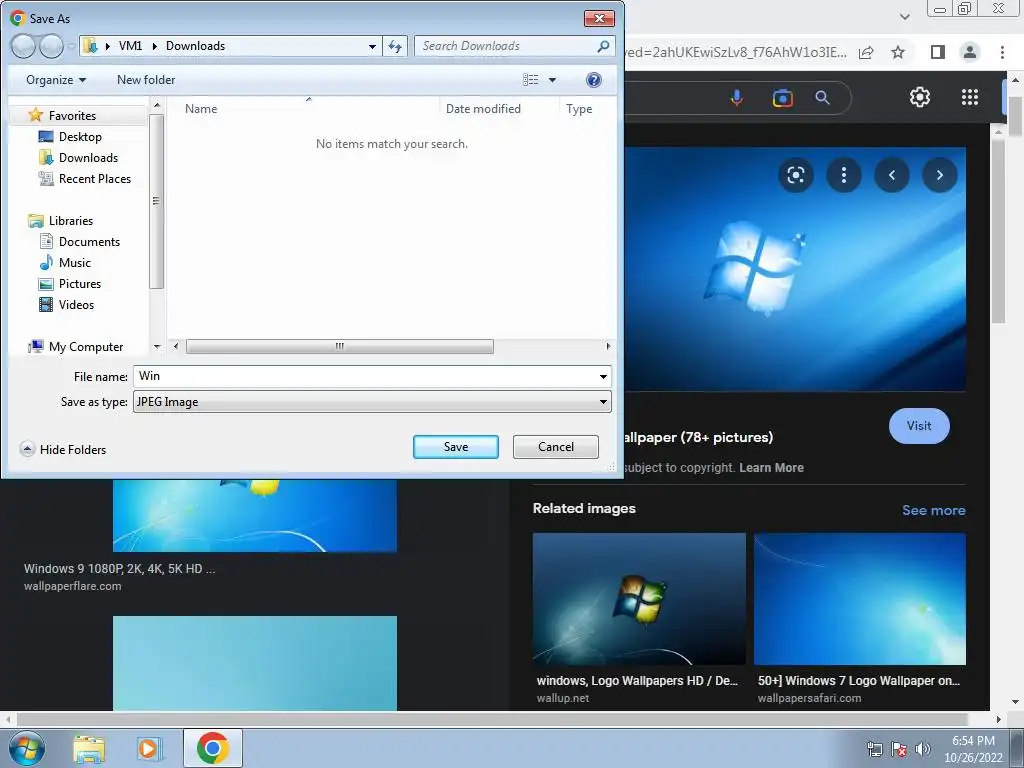Select Documents library
1024x768 pixels.
(89, 242)
